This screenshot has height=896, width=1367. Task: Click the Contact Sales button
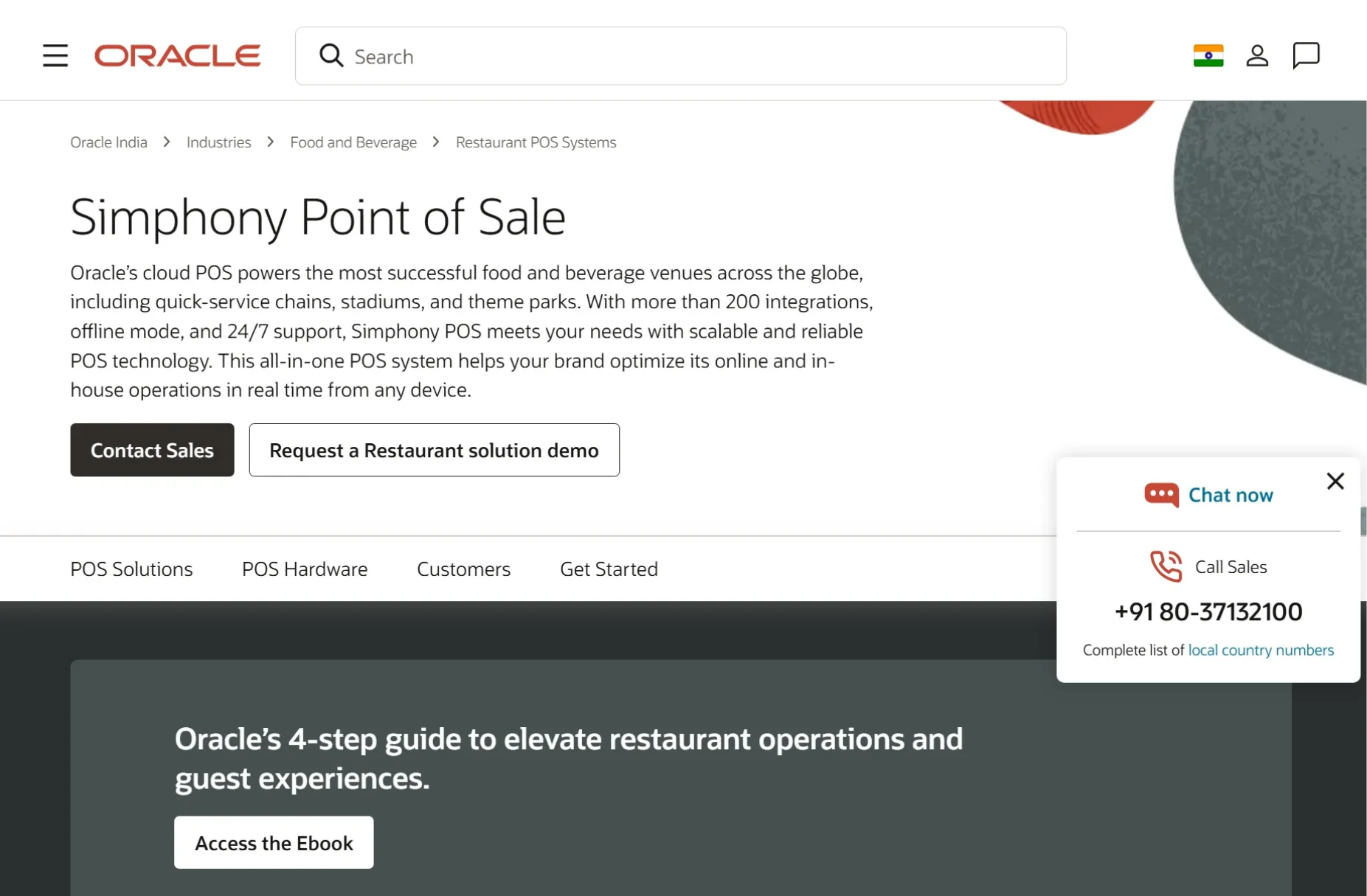click(152, 450)
